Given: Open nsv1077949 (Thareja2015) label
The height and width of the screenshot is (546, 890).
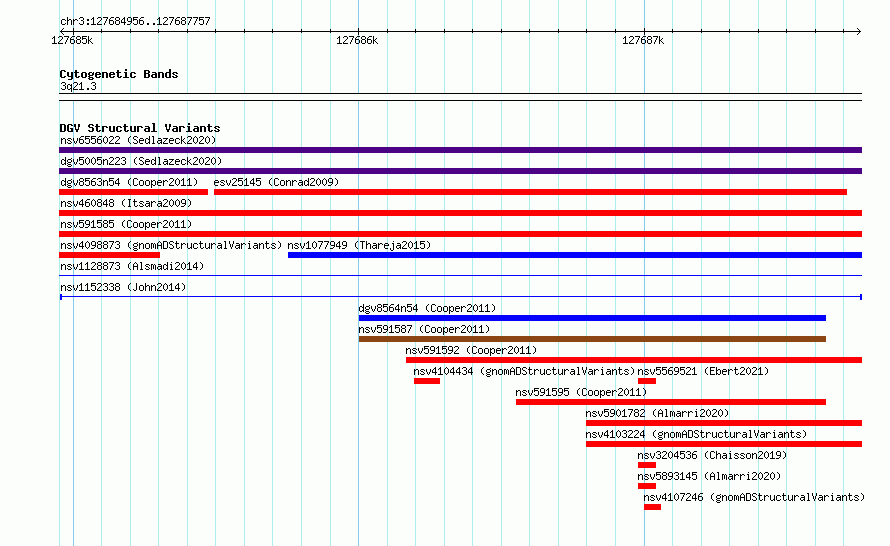Looking at the screenshot, I should pyautogui.click(x=359, y=245).
